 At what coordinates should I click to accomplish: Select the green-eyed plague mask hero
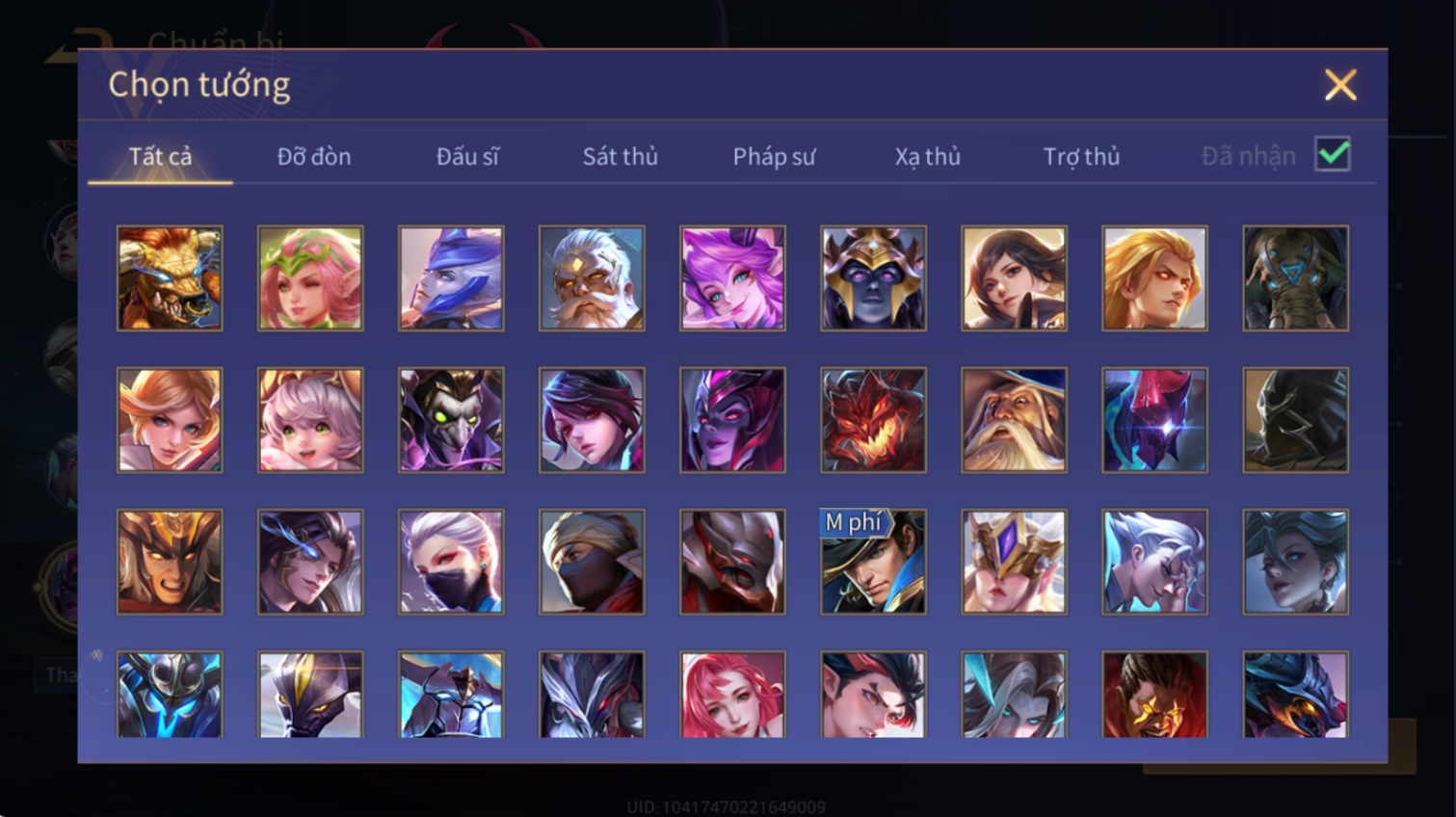[x=451, y=420]
